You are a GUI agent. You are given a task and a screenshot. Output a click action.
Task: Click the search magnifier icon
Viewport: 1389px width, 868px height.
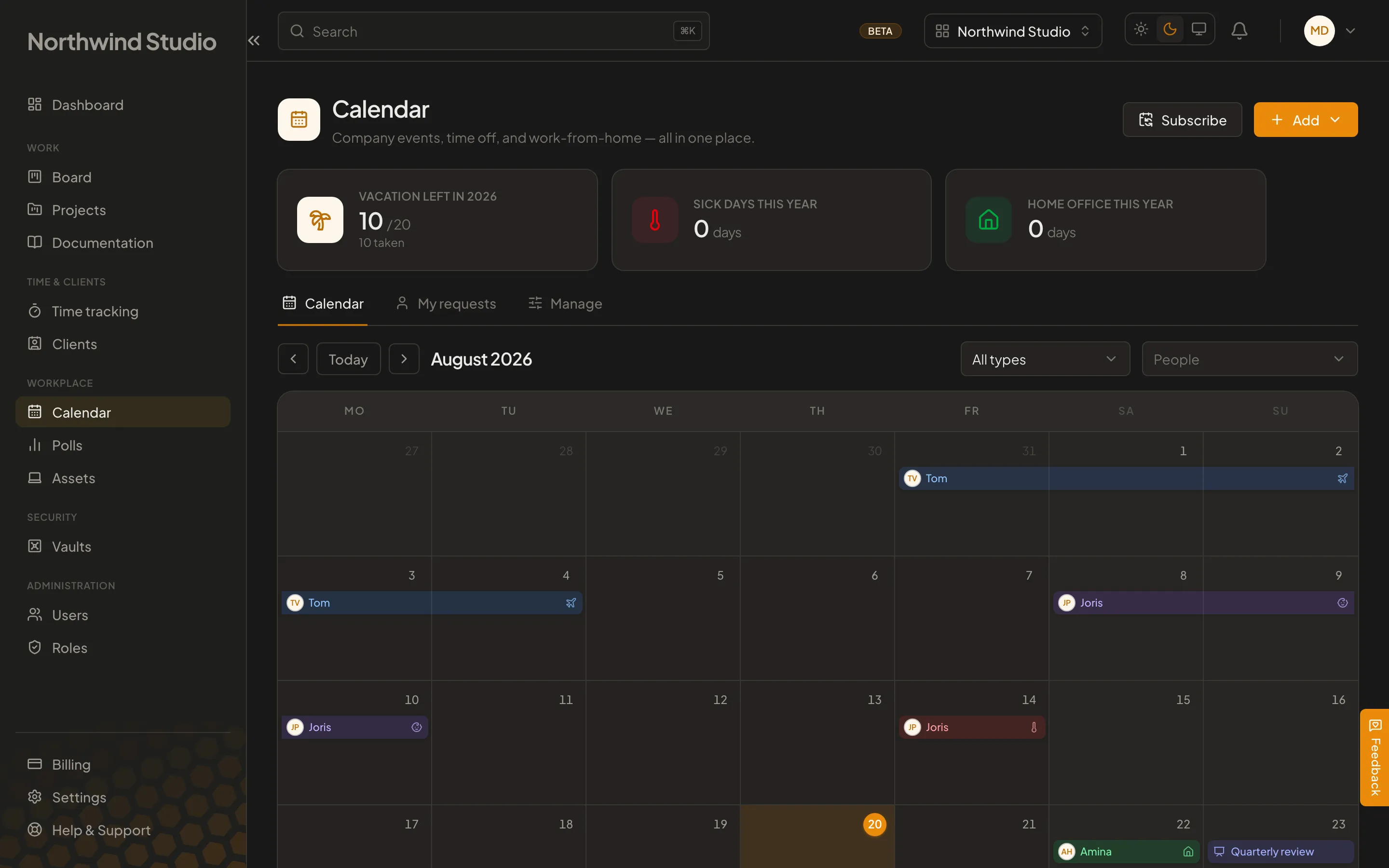297,31
